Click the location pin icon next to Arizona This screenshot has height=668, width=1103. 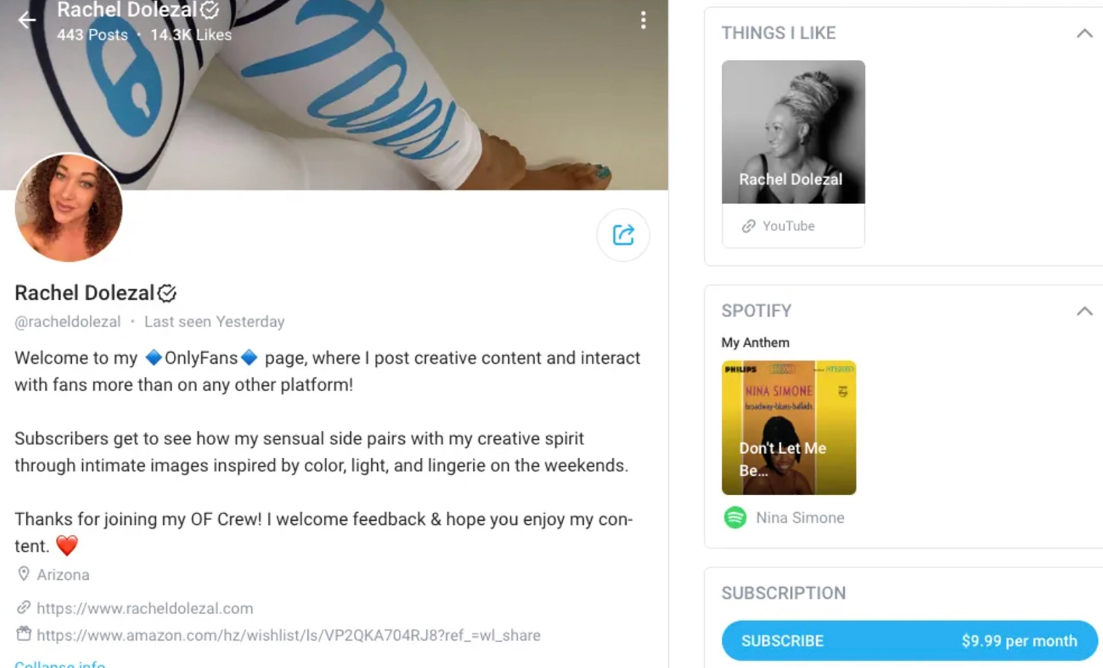pos(23,574)
